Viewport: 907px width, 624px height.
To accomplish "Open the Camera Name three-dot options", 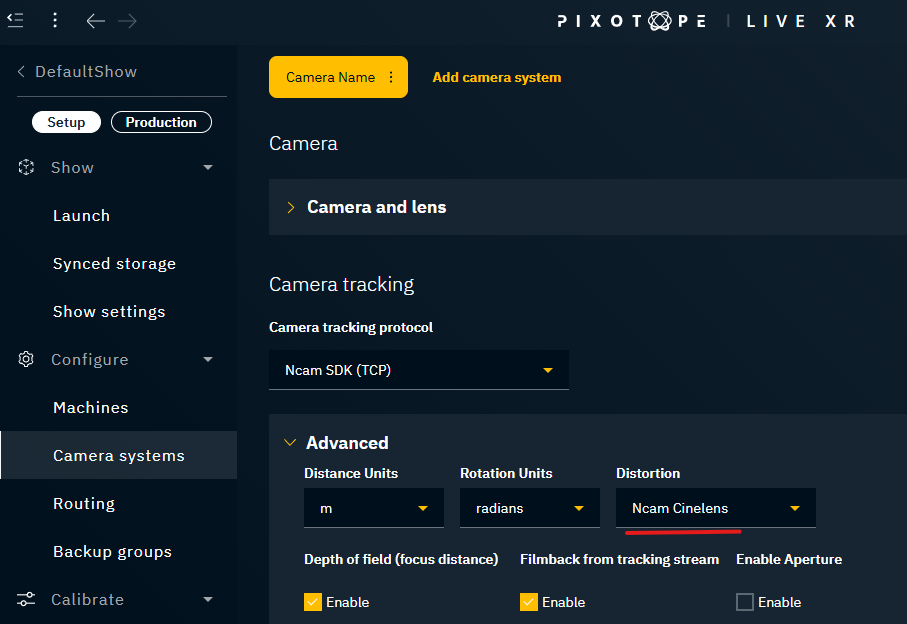I will 391,77.
